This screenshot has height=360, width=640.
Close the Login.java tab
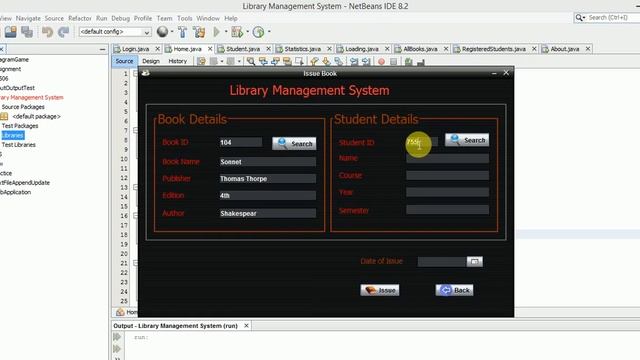click(x=158, y=49)
